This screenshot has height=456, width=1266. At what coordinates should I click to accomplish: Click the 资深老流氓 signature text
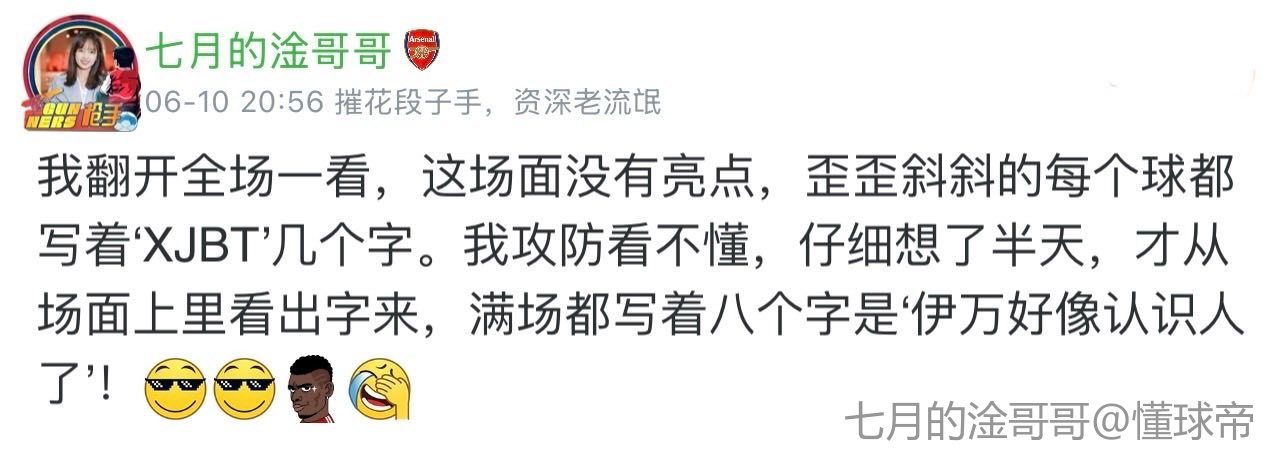(586, 102)
